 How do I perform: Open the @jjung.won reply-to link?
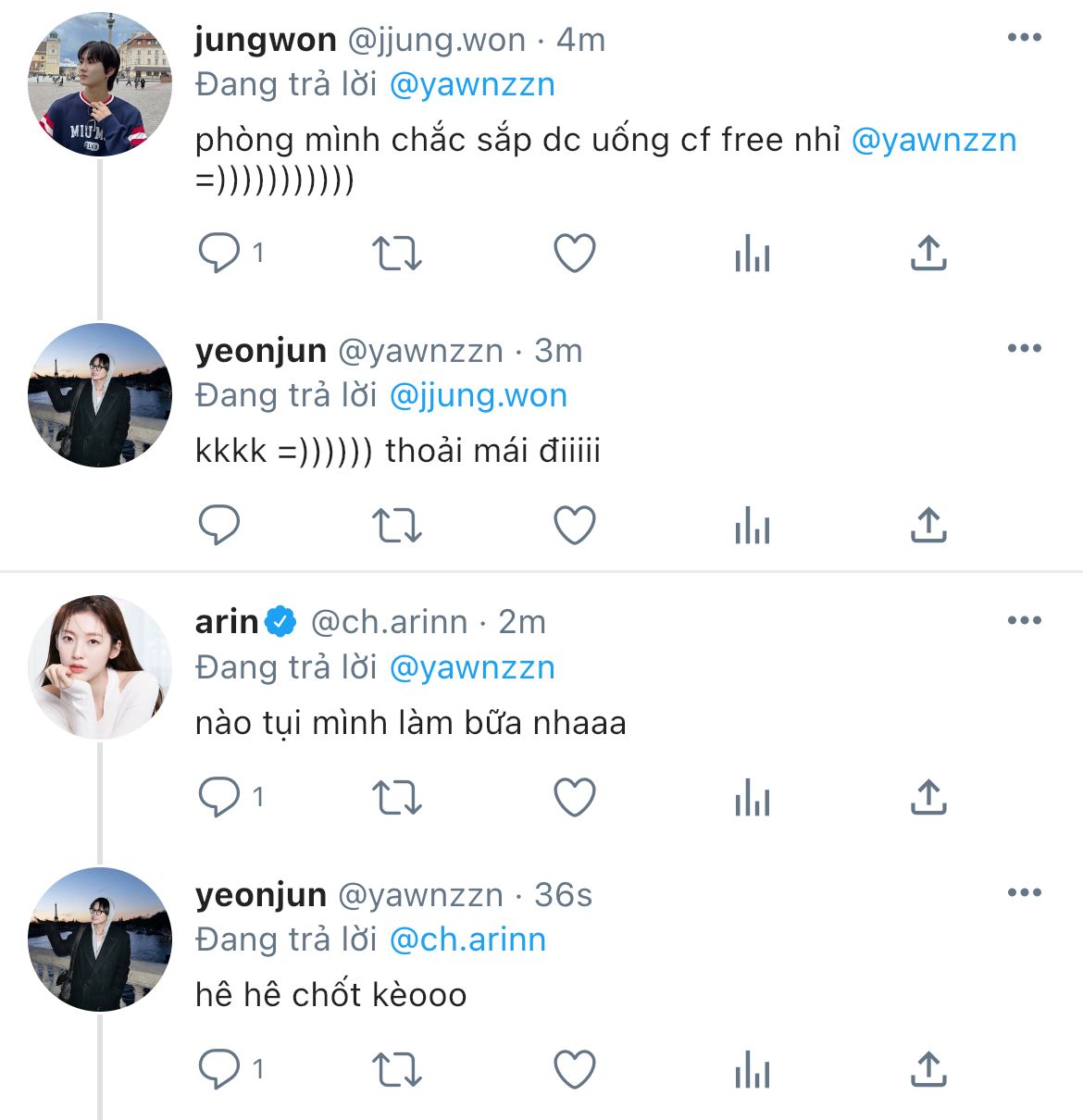(478, 395)
